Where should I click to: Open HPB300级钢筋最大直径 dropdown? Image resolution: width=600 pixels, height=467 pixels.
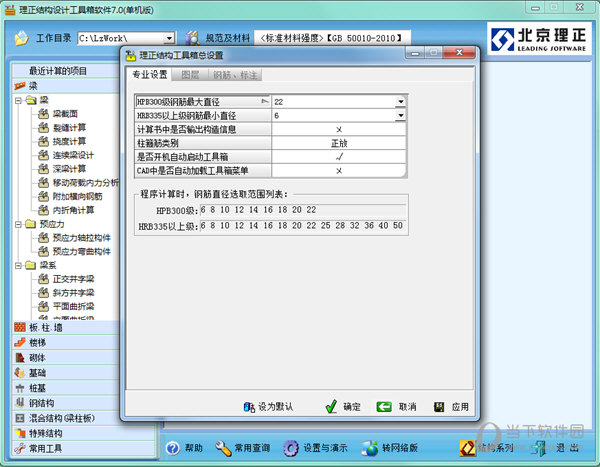click(x=400, y=102)
